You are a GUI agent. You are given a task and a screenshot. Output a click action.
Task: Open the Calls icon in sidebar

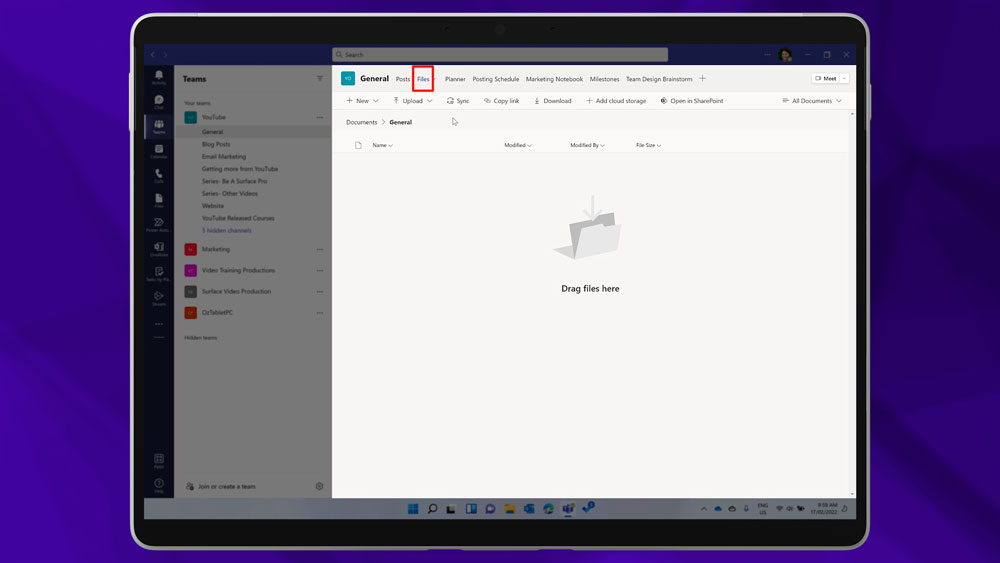[159, 175]
